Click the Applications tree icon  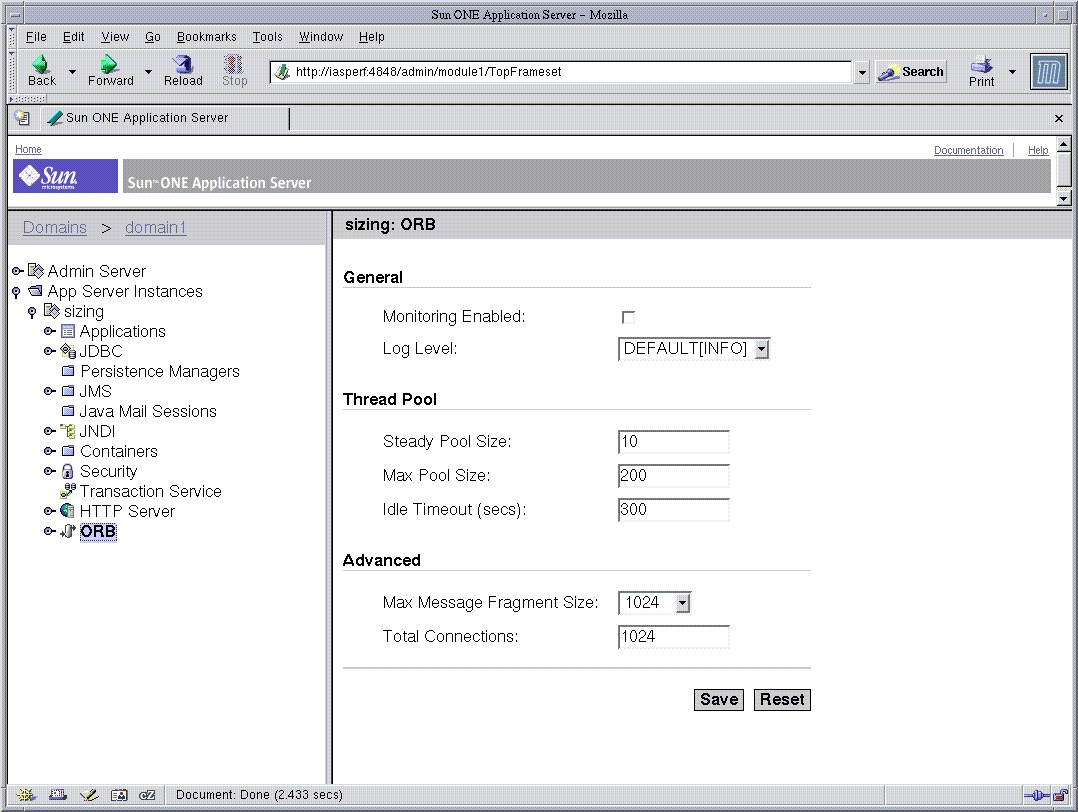(x=67, y=331)
